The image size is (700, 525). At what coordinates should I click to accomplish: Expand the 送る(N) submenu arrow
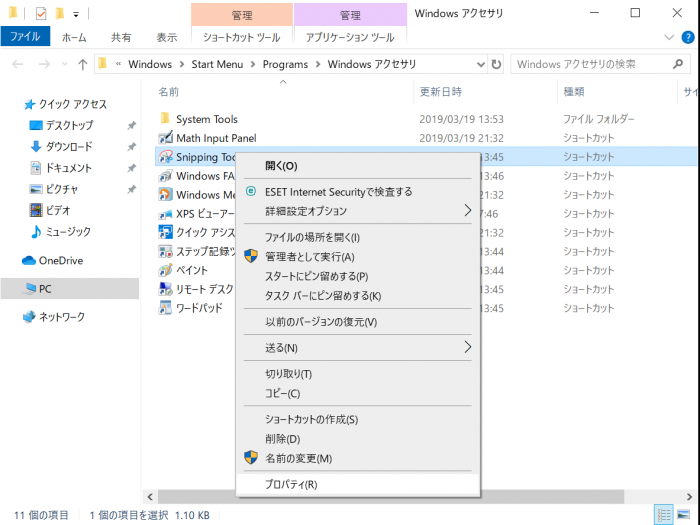click(x=467, y=347)
